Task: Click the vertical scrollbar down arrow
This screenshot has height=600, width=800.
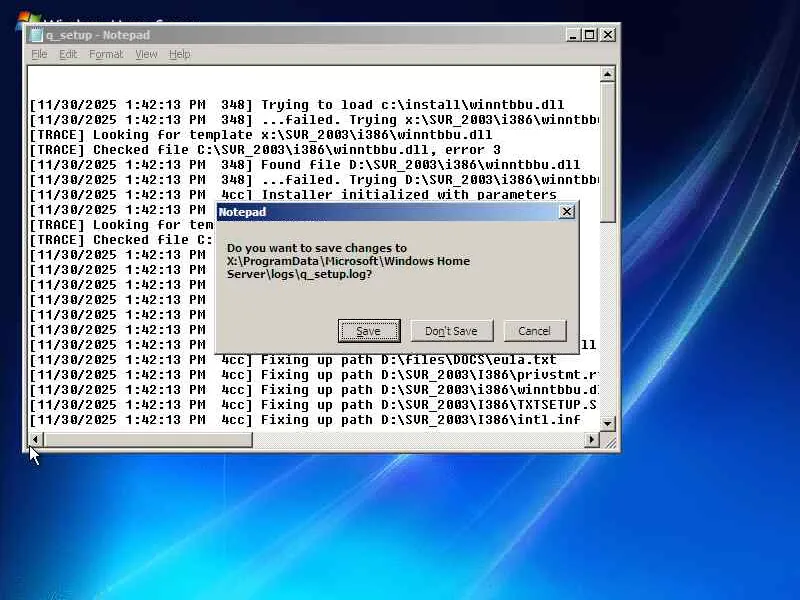Action: coord(607,423)
